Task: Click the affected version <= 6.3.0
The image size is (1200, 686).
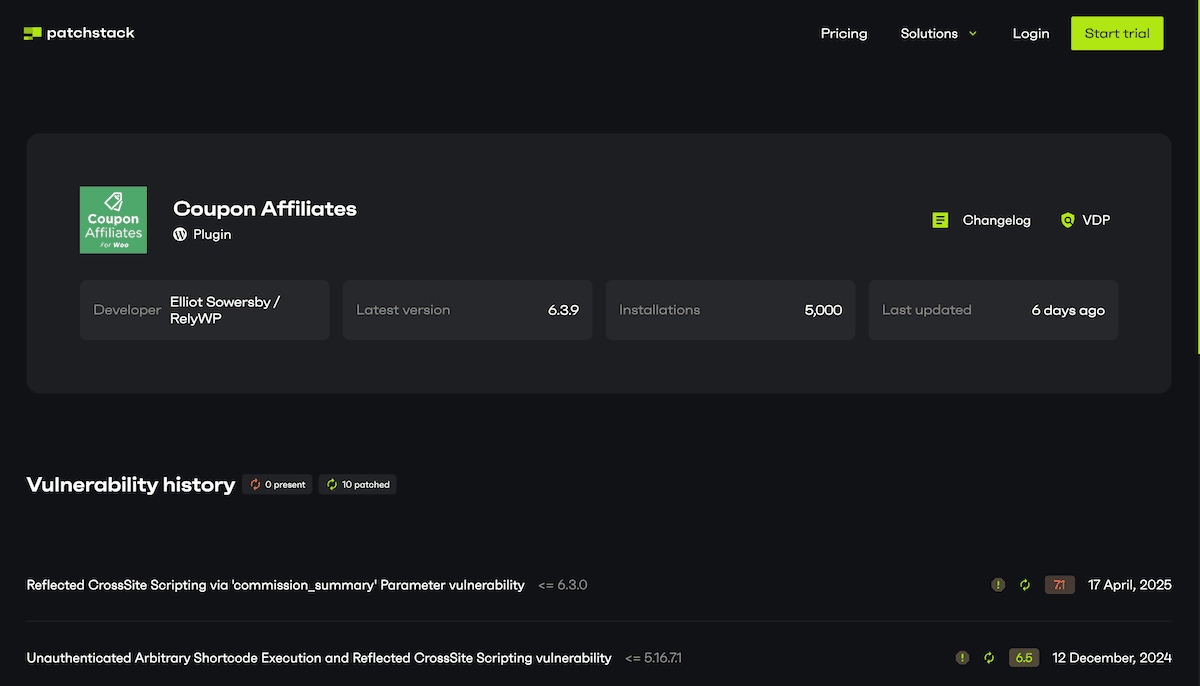Action: [562, 585]
